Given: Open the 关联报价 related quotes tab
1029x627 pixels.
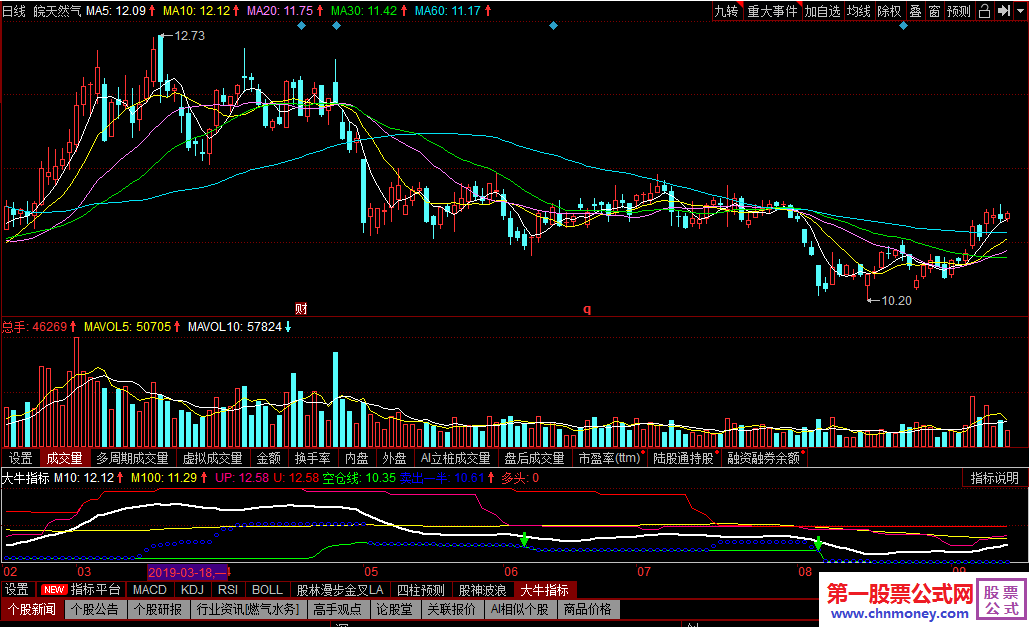Looking at the screenshot, I should pos(452,609).
